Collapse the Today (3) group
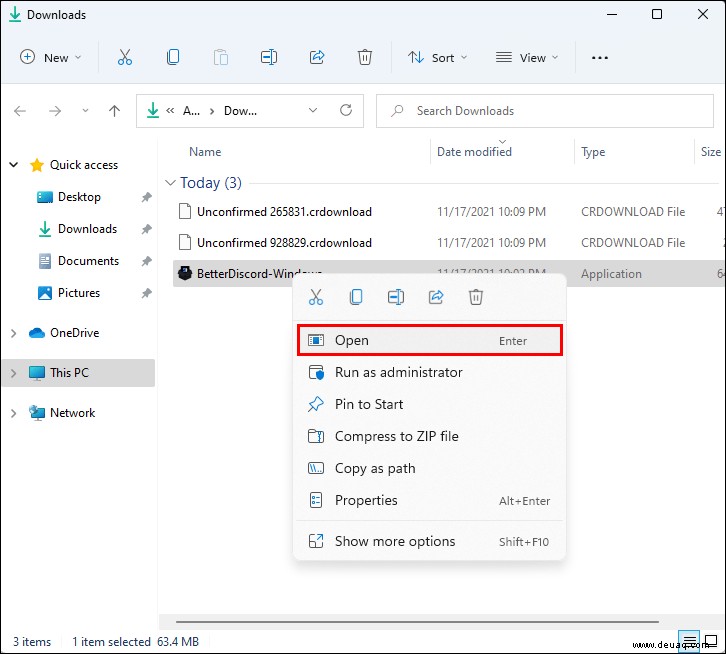 tap(170, 183)
